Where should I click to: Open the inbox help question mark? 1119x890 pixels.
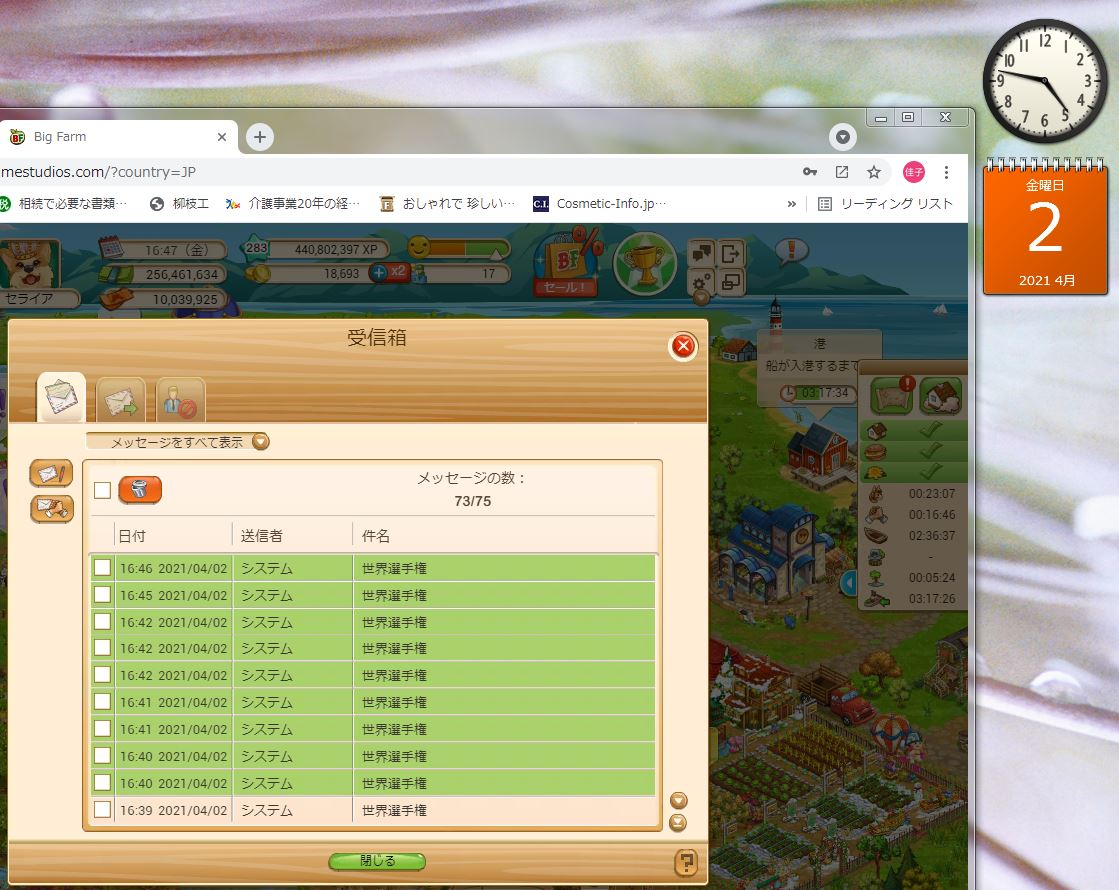[x=686, y=862]
